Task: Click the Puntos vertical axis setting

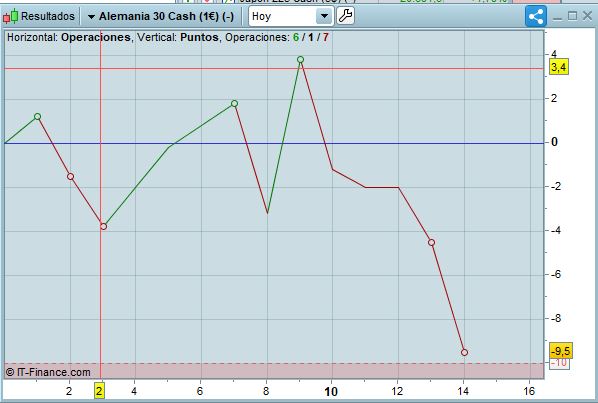Action: pyautogui.click(x=199, y=37)
